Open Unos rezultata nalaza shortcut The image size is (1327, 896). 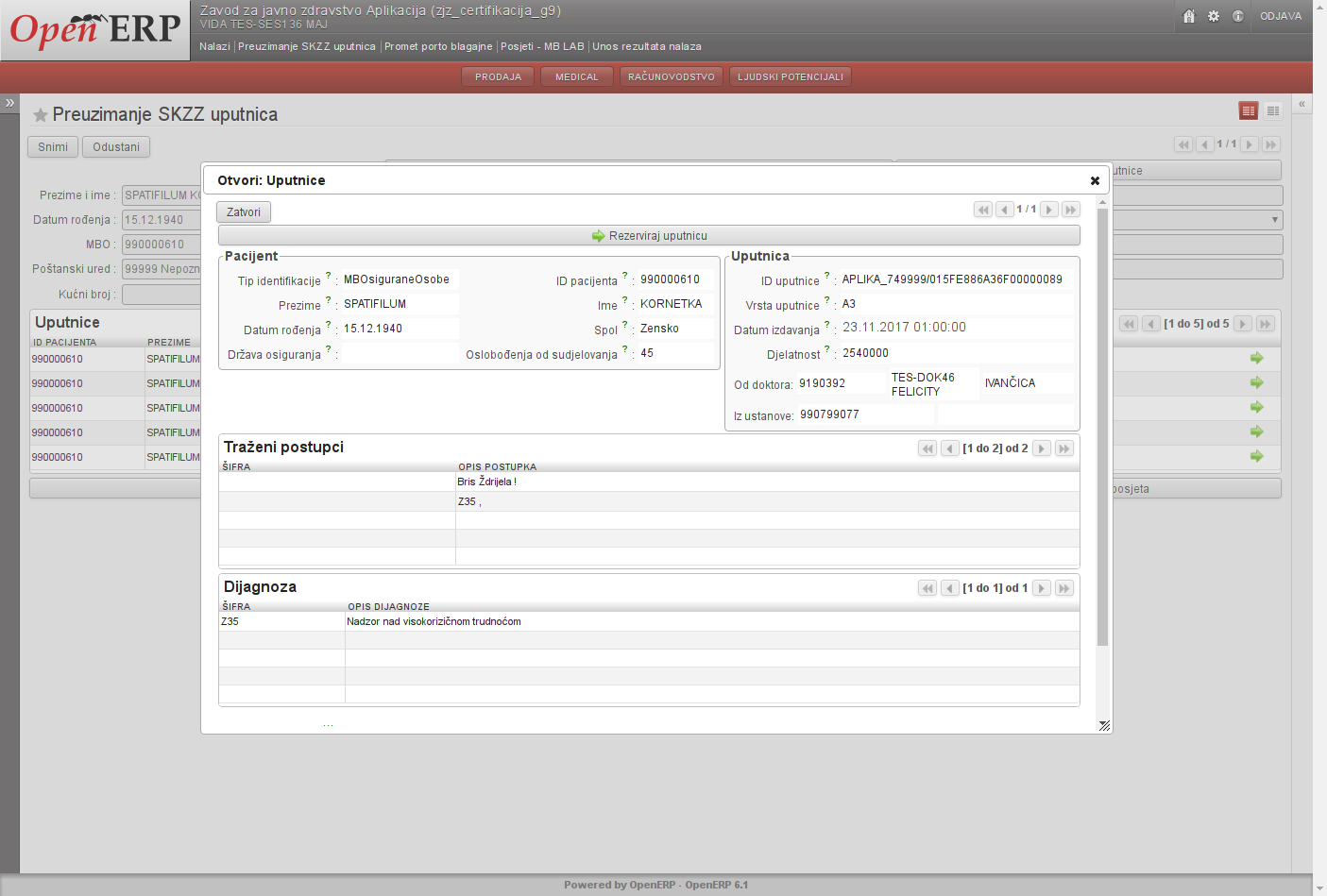point(647,46)
